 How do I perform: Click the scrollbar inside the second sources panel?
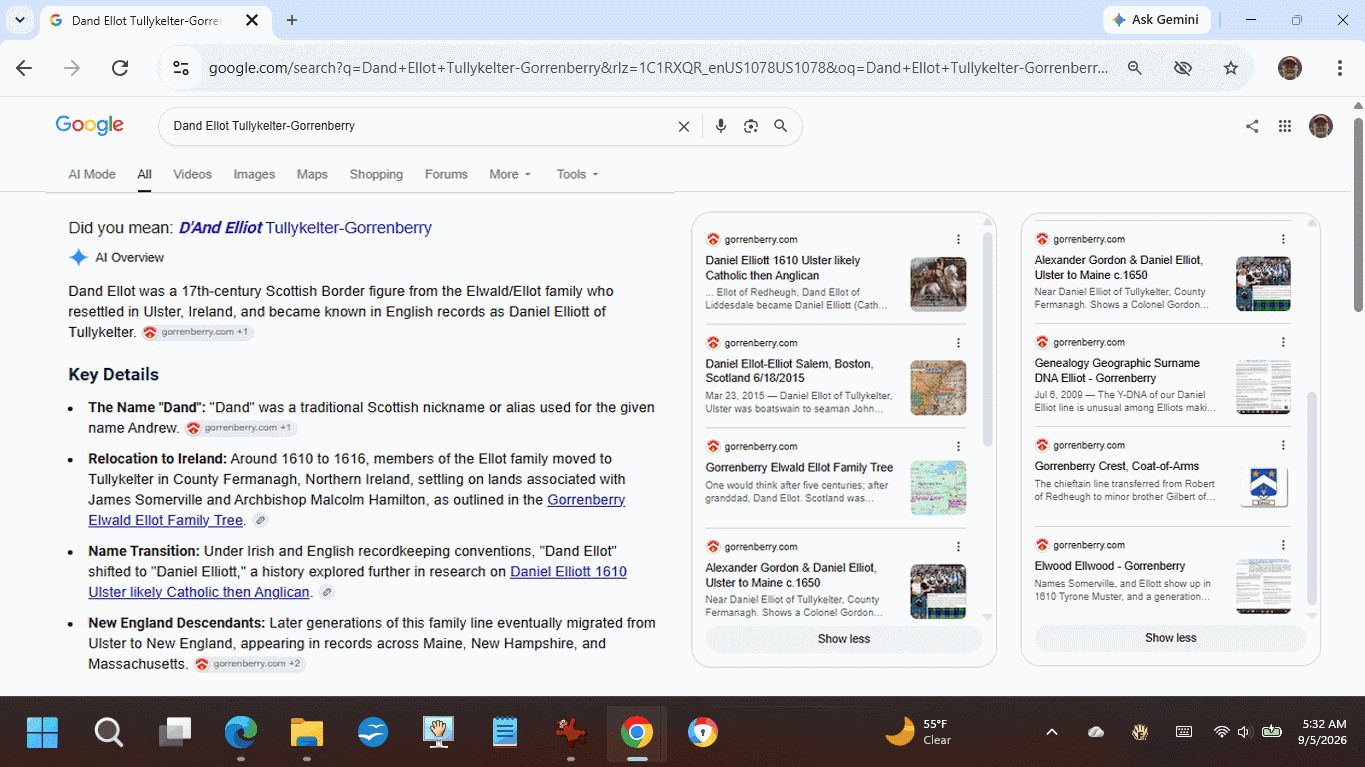click(1313, 500)
